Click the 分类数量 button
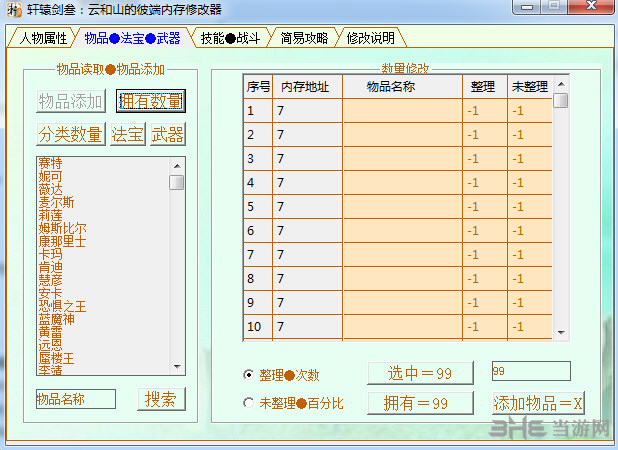This screenshot has height=450, width=618. pos(71,134)
